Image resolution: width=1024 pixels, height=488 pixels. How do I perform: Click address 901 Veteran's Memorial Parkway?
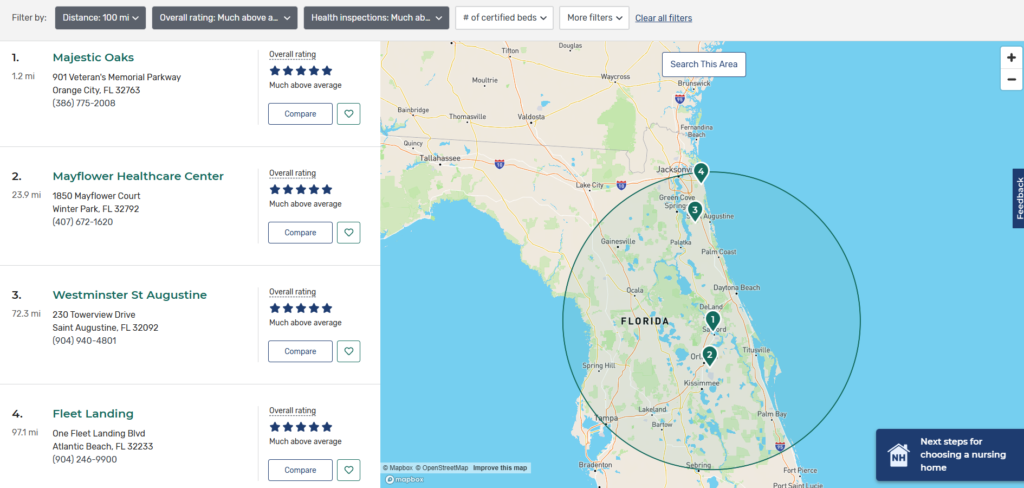[x=116, y=77]
